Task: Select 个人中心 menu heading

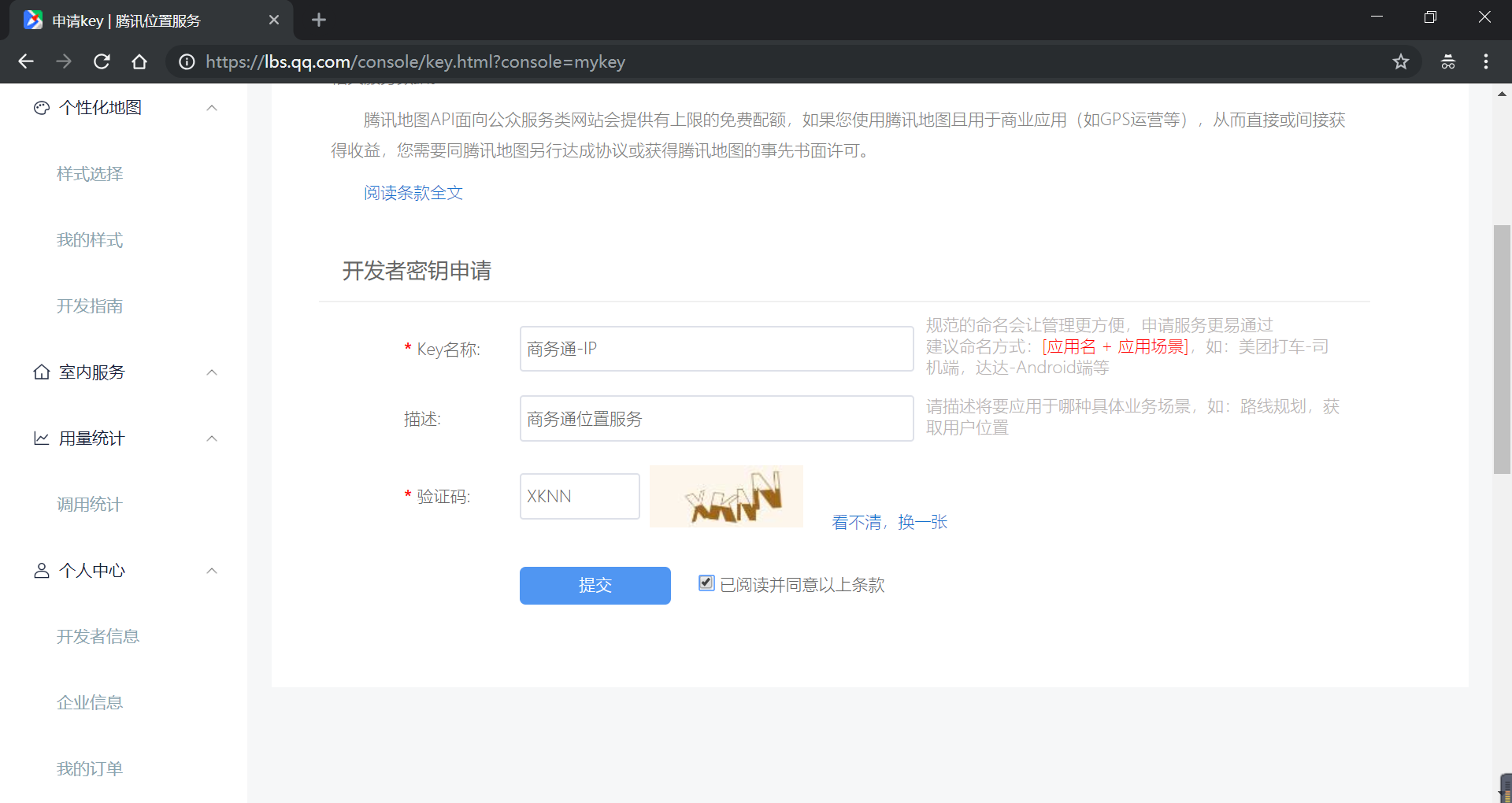Action: (x=92, y=570)
